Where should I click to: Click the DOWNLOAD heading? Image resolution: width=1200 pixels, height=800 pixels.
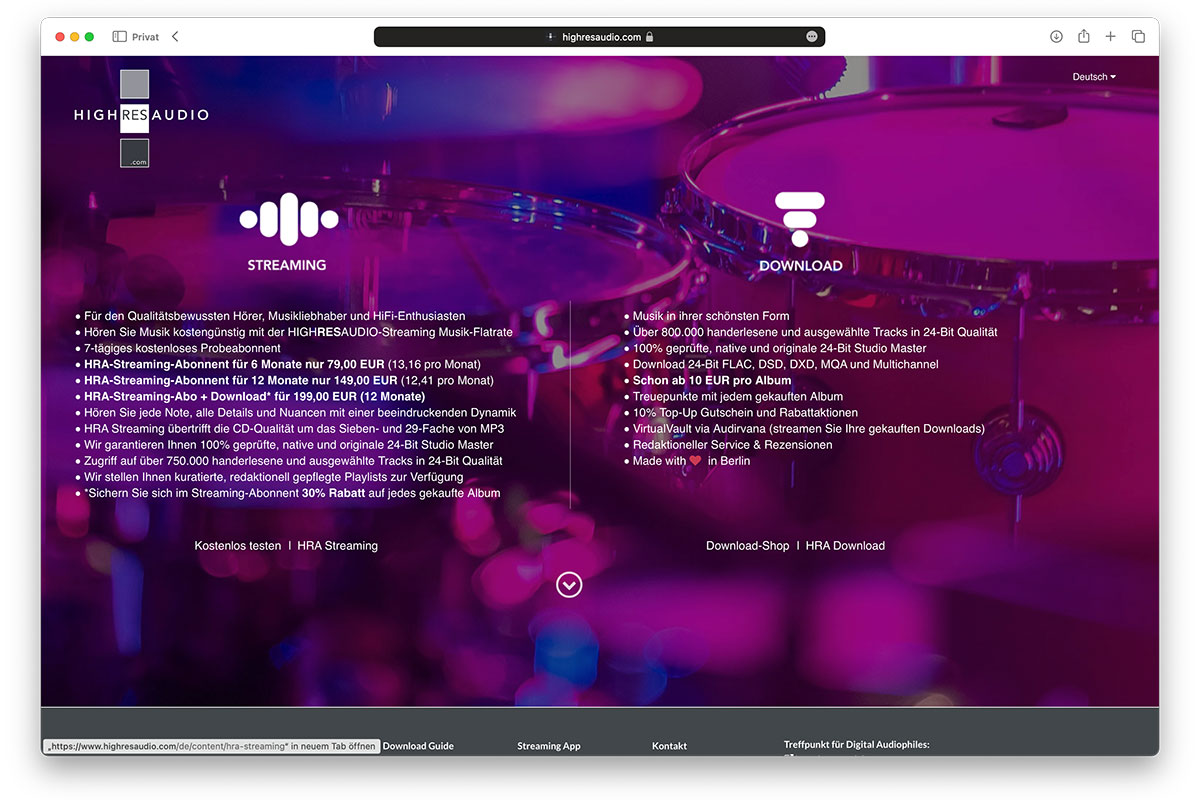pyautogui.click(x=801, y=266)
